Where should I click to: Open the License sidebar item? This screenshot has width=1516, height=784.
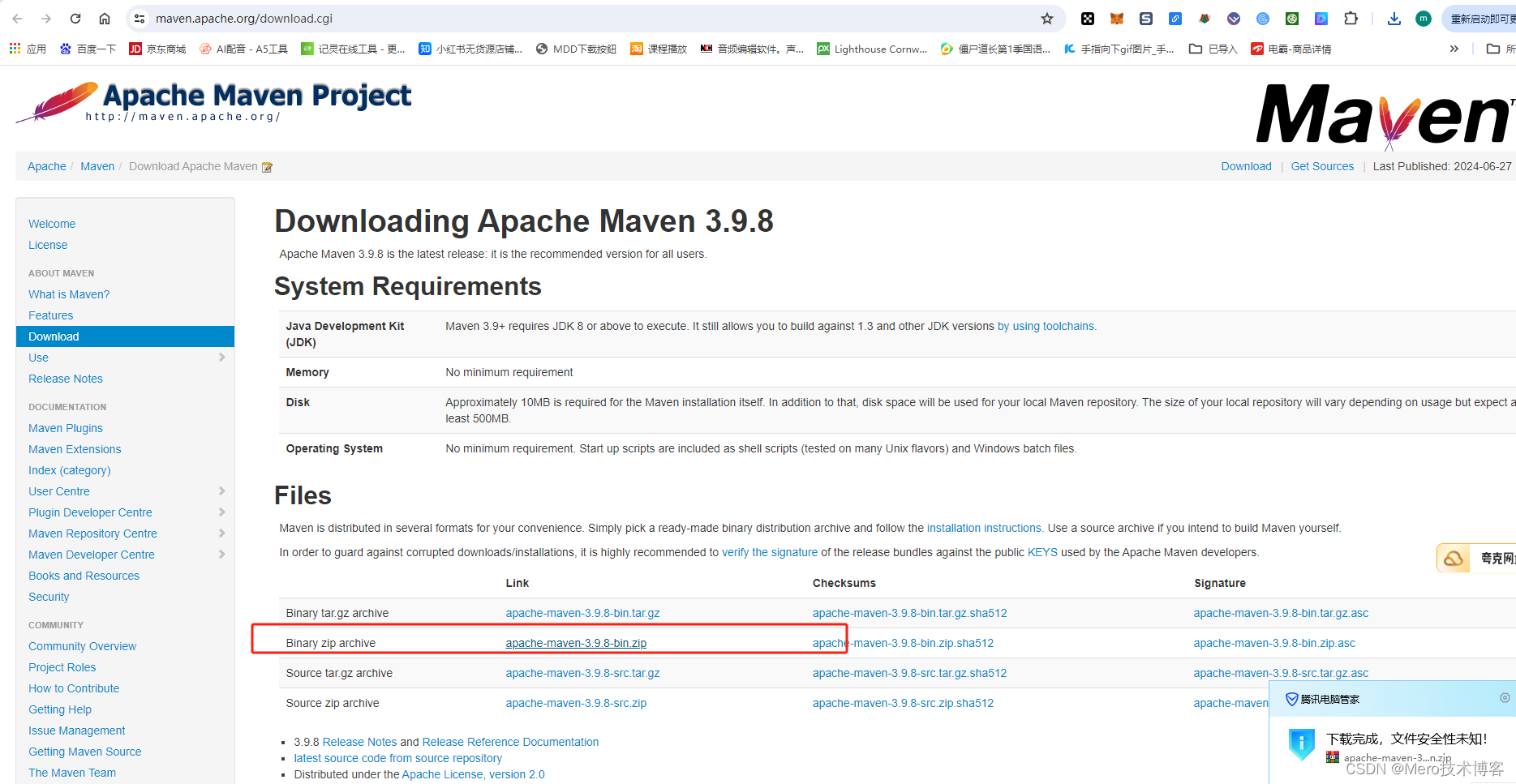pos(48,245)
